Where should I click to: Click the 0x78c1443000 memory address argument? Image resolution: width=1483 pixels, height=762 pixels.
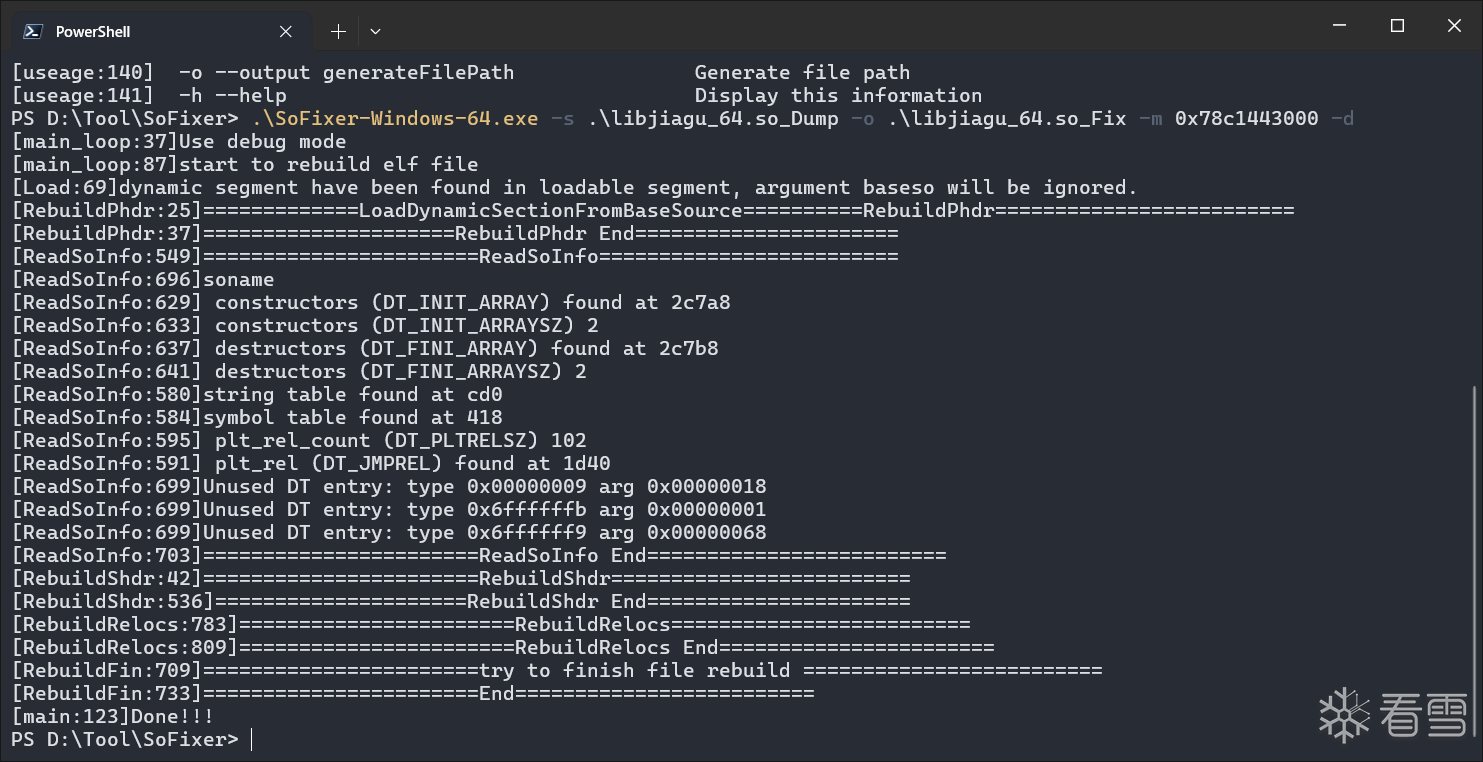pos(1246,119)
